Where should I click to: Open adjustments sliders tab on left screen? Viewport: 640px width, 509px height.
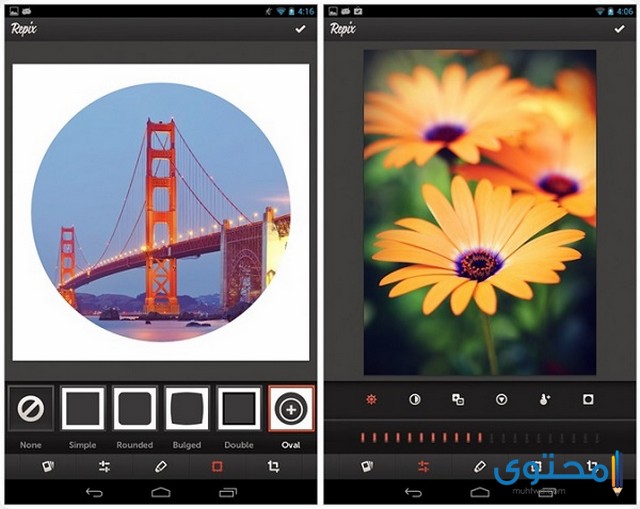click(104, 466)
